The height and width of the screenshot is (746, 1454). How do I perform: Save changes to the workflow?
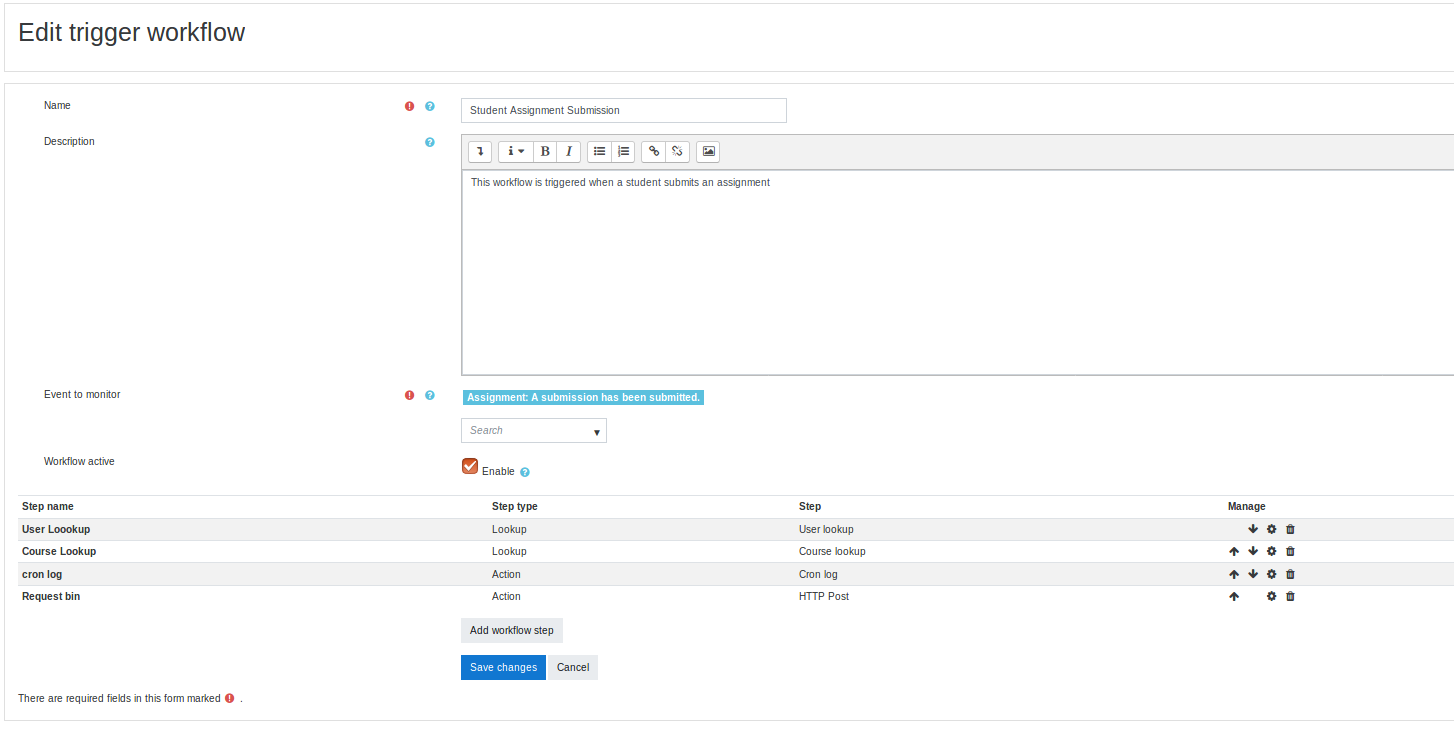(x=503, y=667)
